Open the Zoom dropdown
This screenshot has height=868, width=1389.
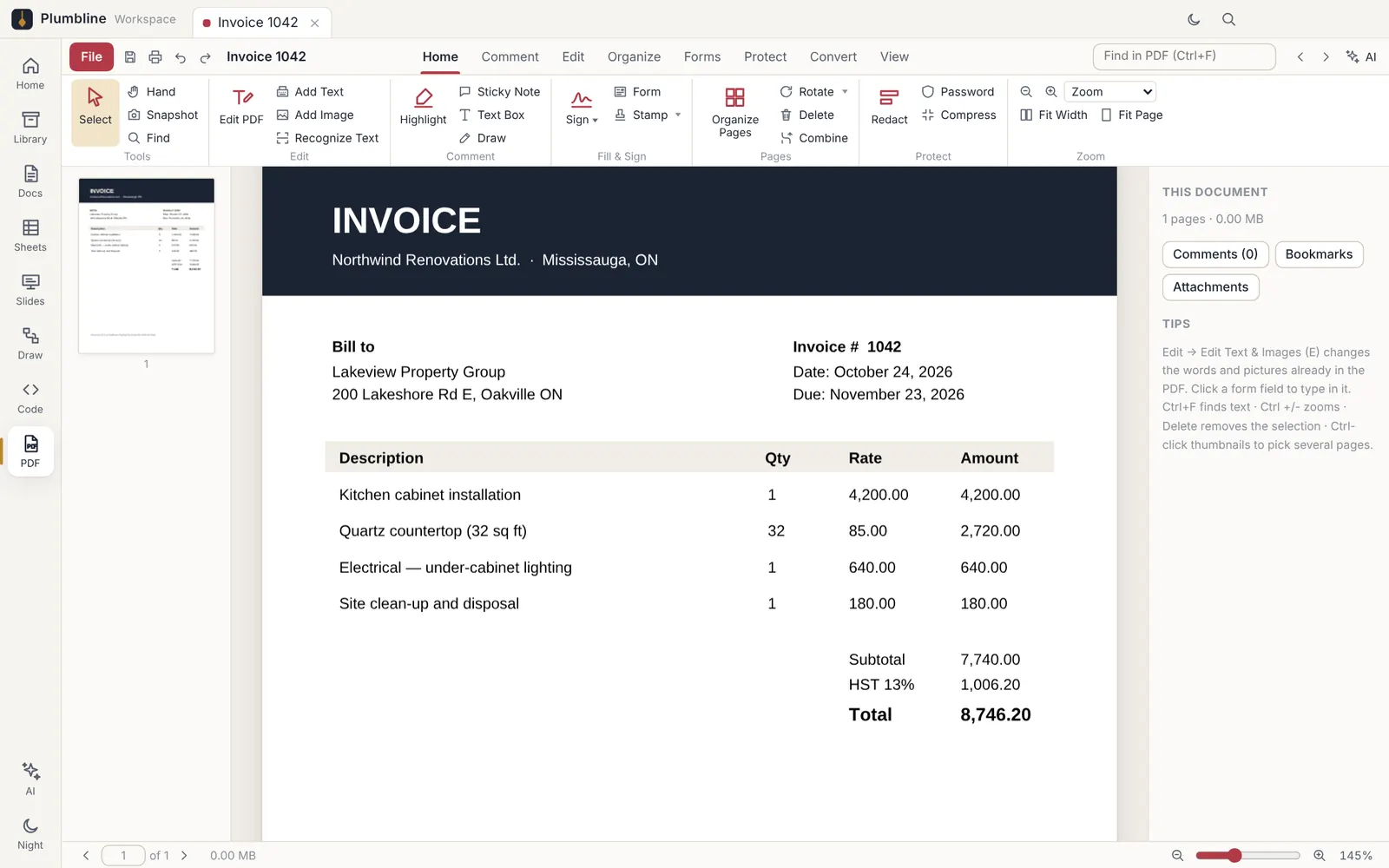pyautogui.click(x=1110, y=91)
